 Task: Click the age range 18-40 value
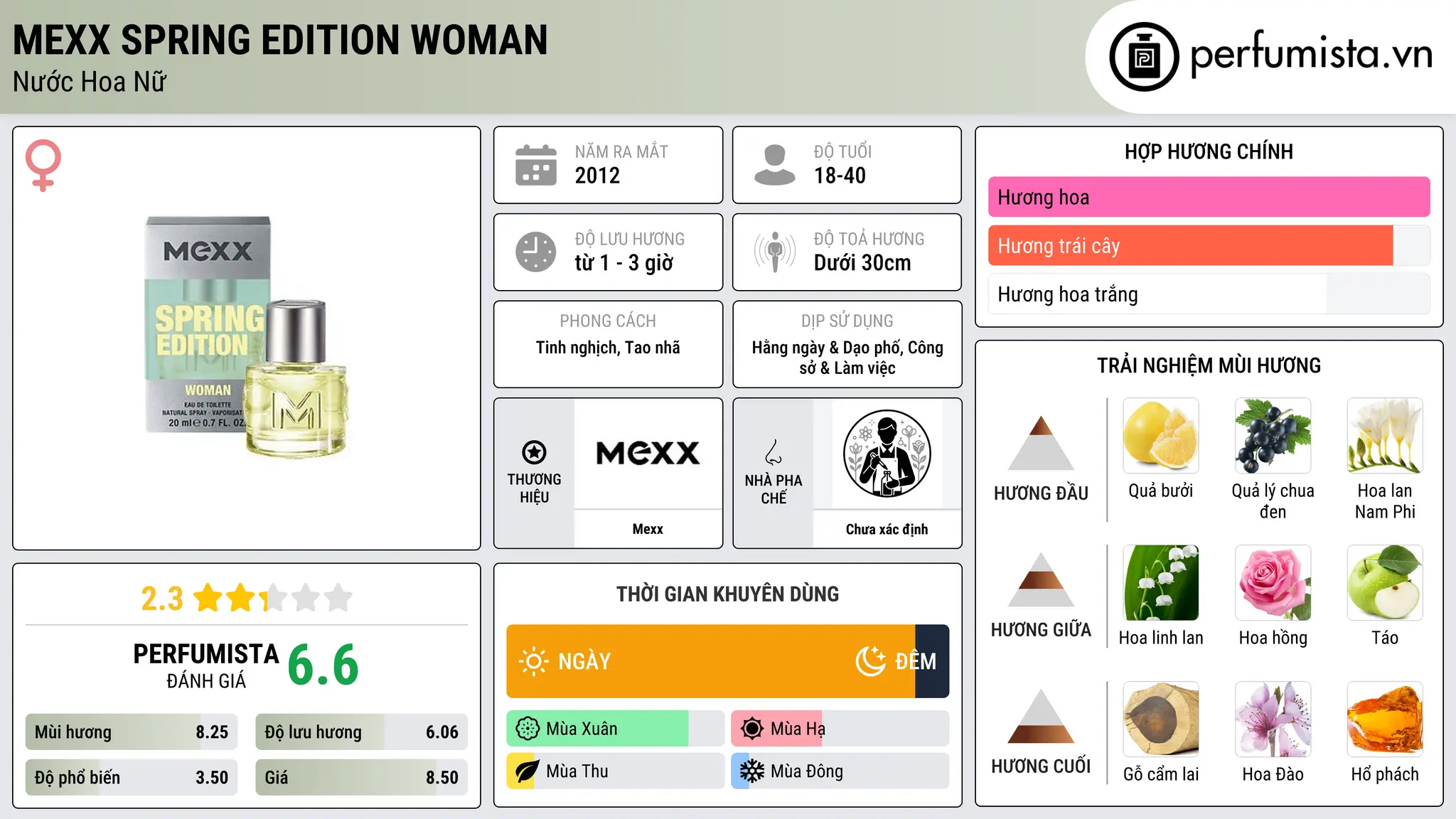click(x=840, y=176)
